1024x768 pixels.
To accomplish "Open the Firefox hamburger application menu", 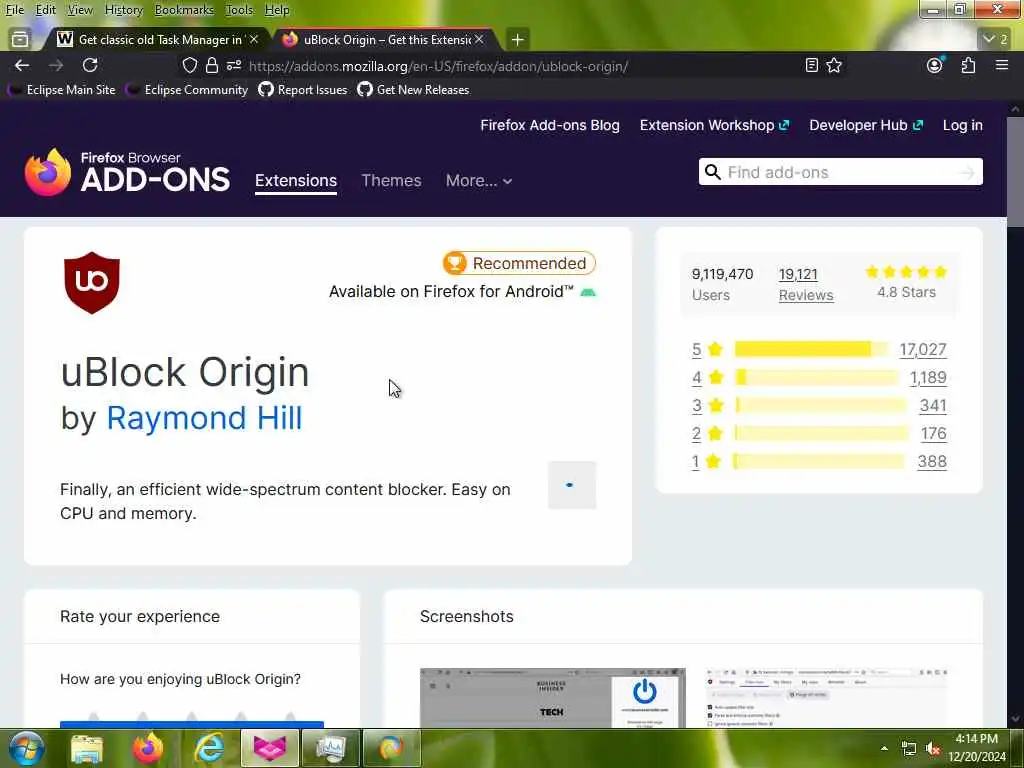I will pyautogui.click(x=1002, y=65).
